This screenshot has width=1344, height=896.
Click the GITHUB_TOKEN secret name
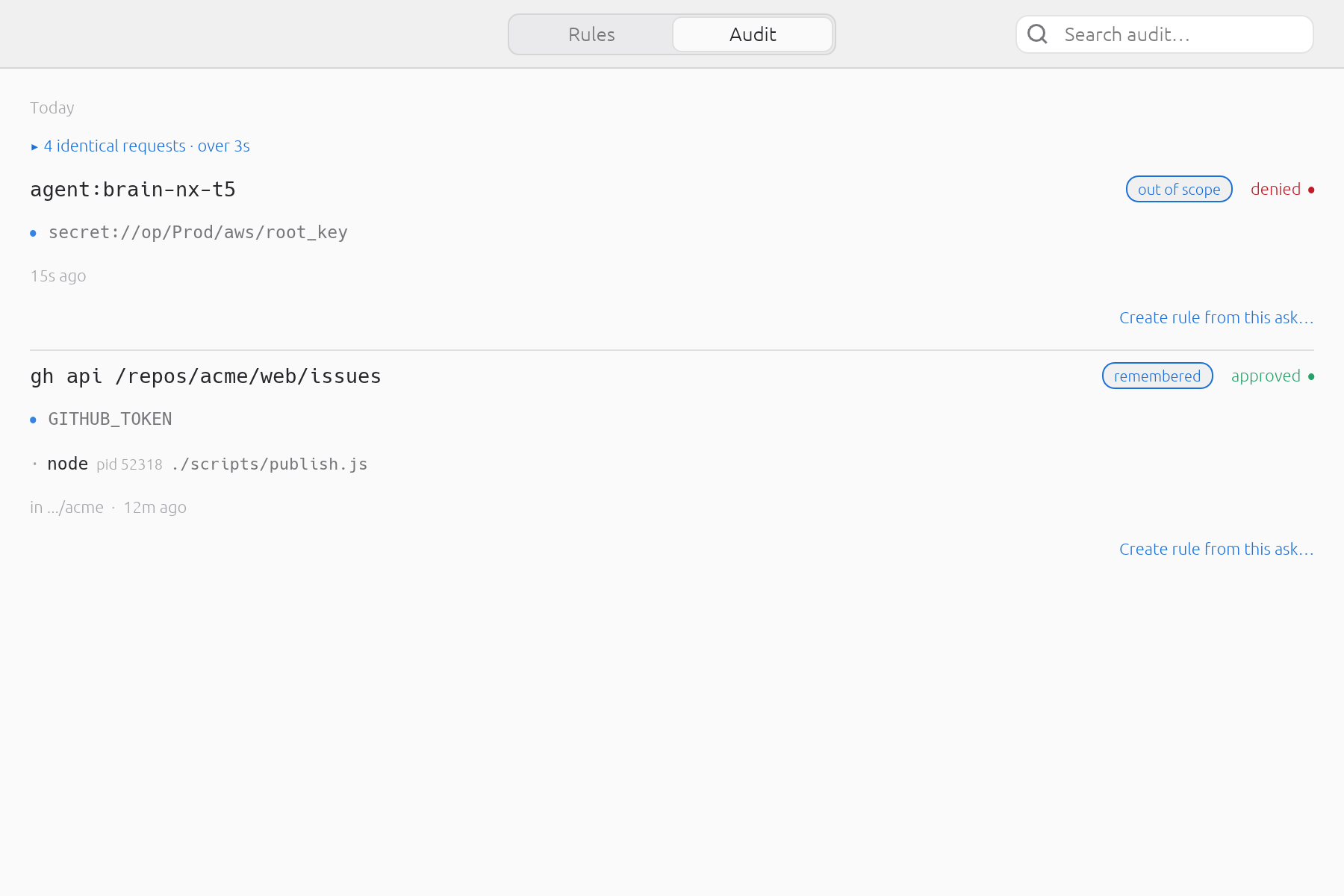[x=110, y=419]
